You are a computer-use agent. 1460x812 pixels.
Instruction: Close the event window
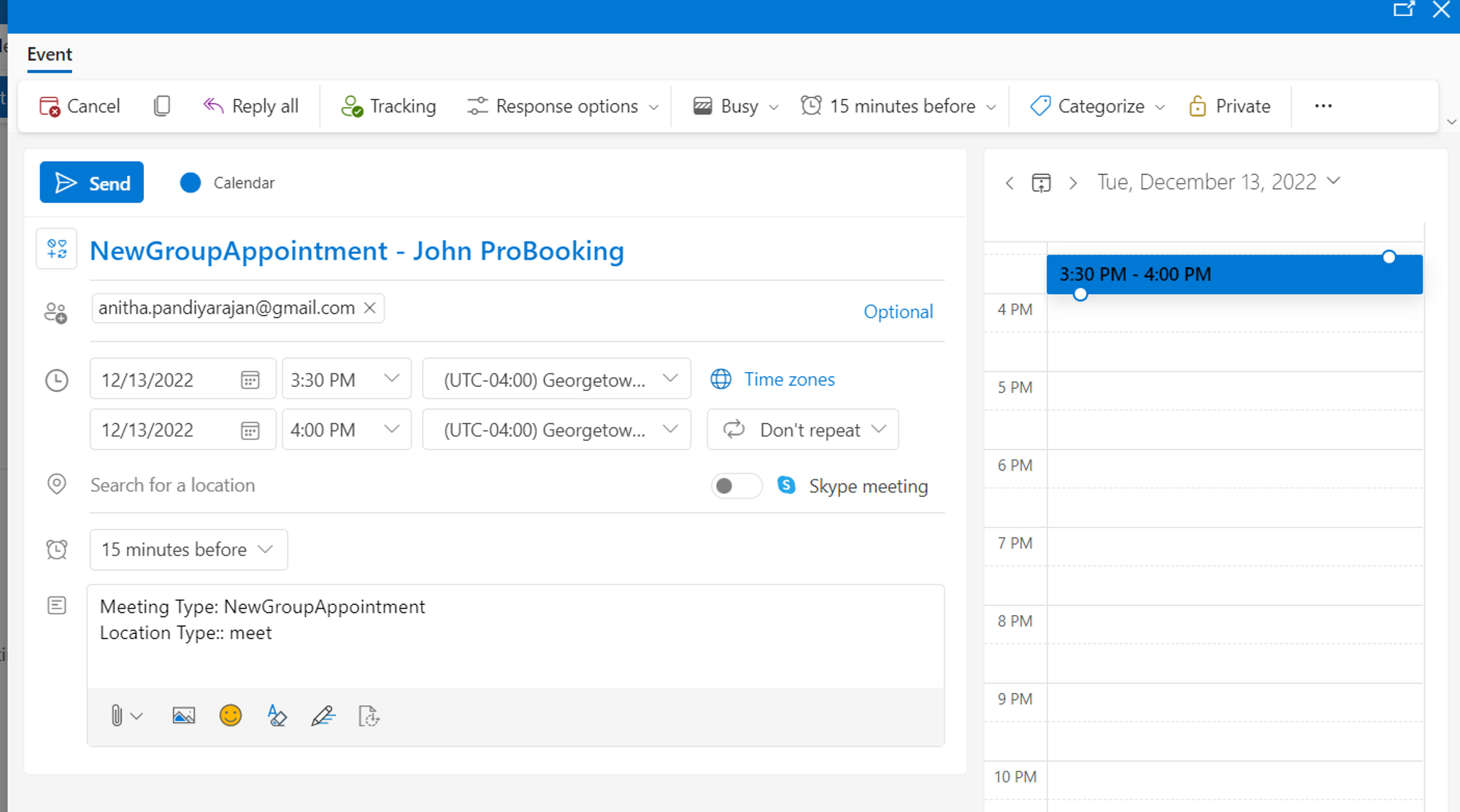[1441, 10]
